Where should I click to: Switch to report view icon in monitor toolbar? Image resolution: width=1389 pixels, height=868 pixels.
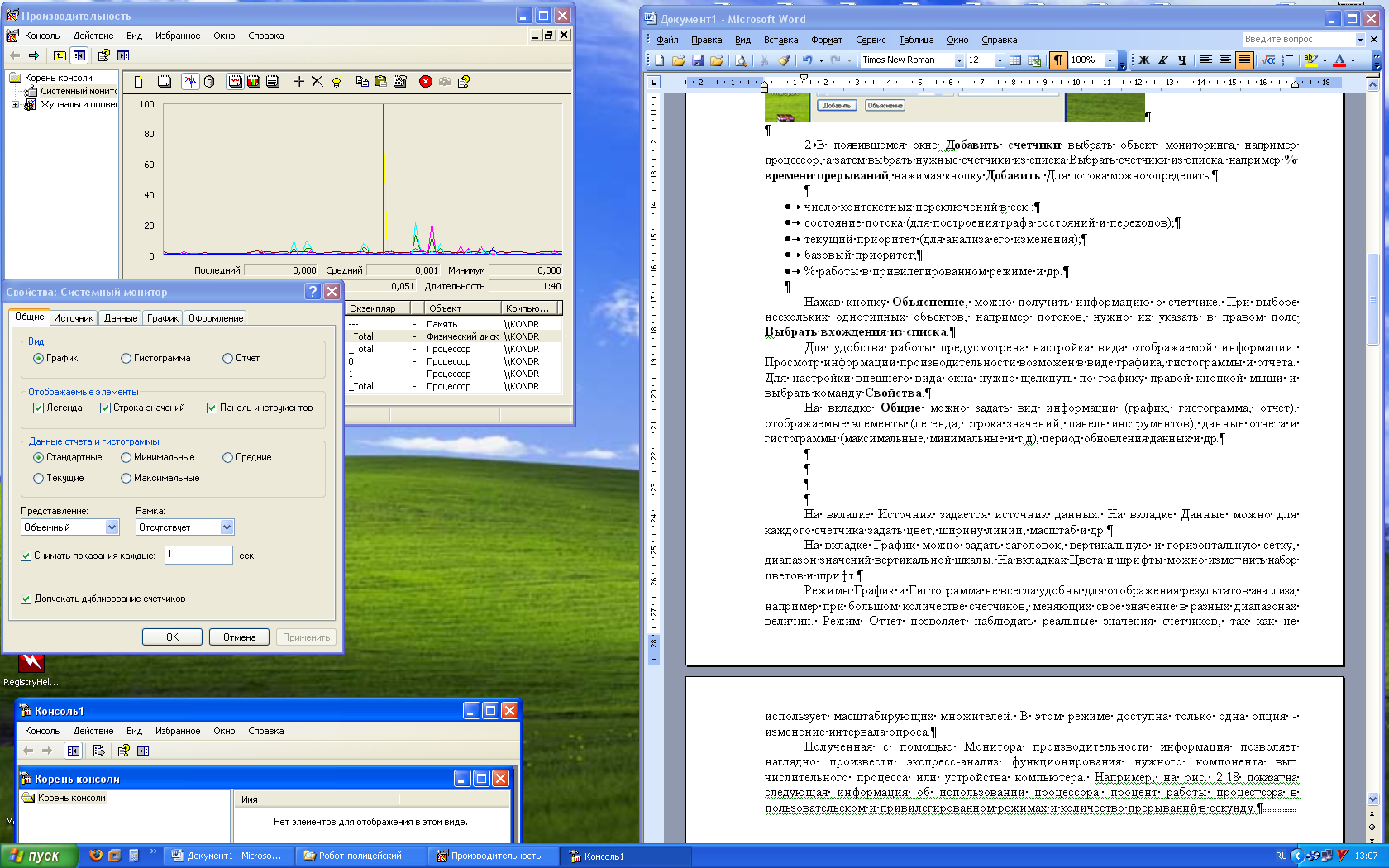click(x=272, y=81)
